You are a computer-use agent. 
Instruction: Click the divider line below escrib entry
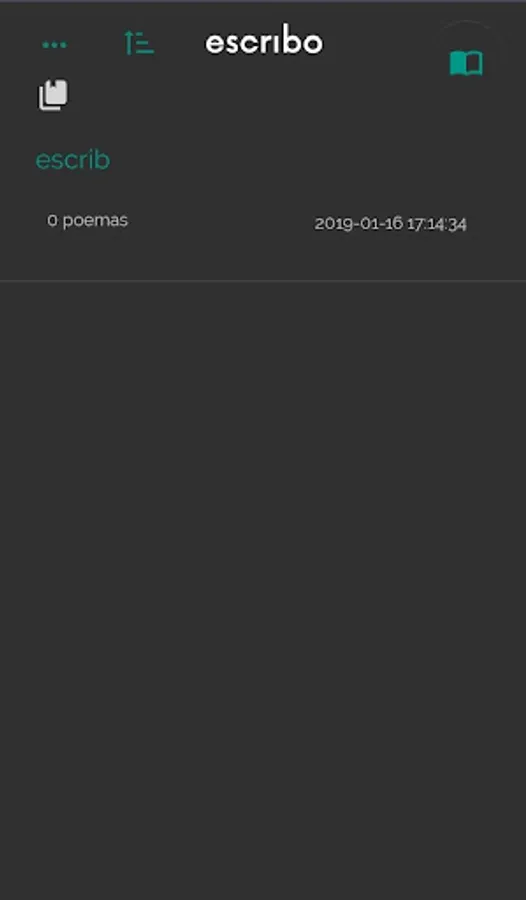(263, 281)
